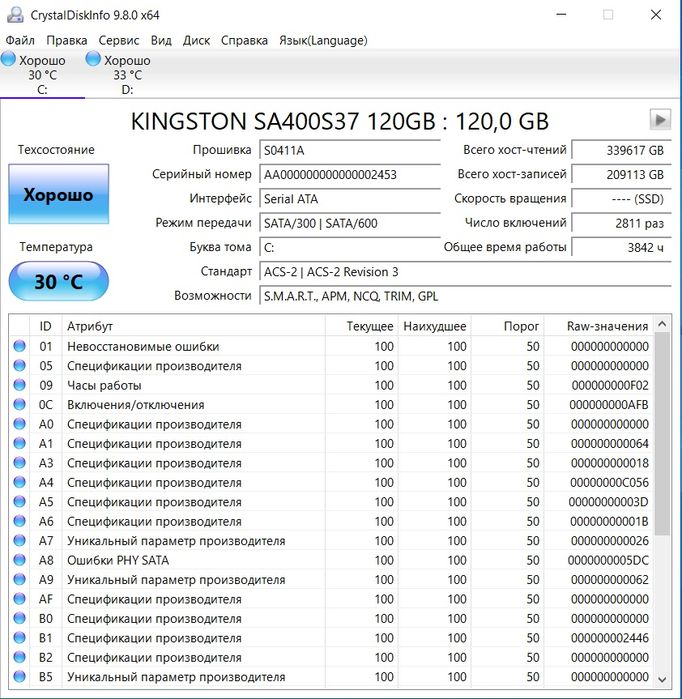Select the Ошибки PHY SATA attribute name
This screenshot has width=682, height=699.
pyautogui.click(x=118, y=560)
